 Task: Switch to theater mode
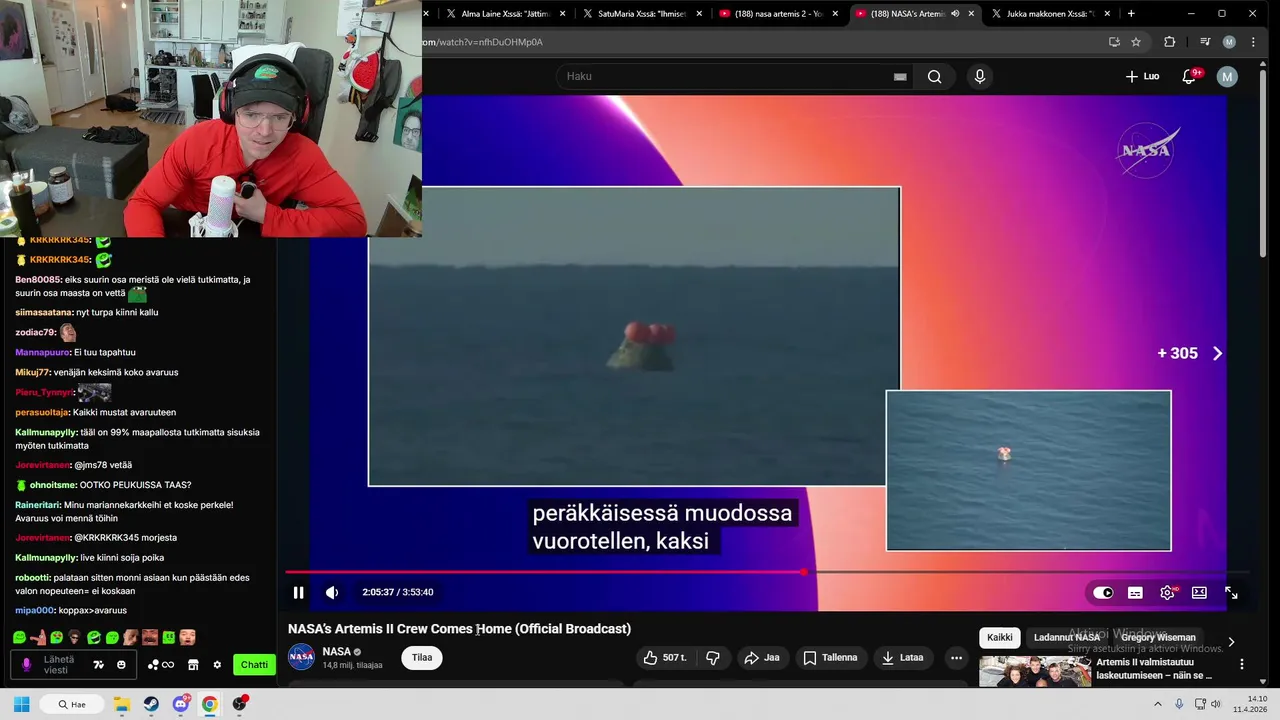click(1199, 593)
